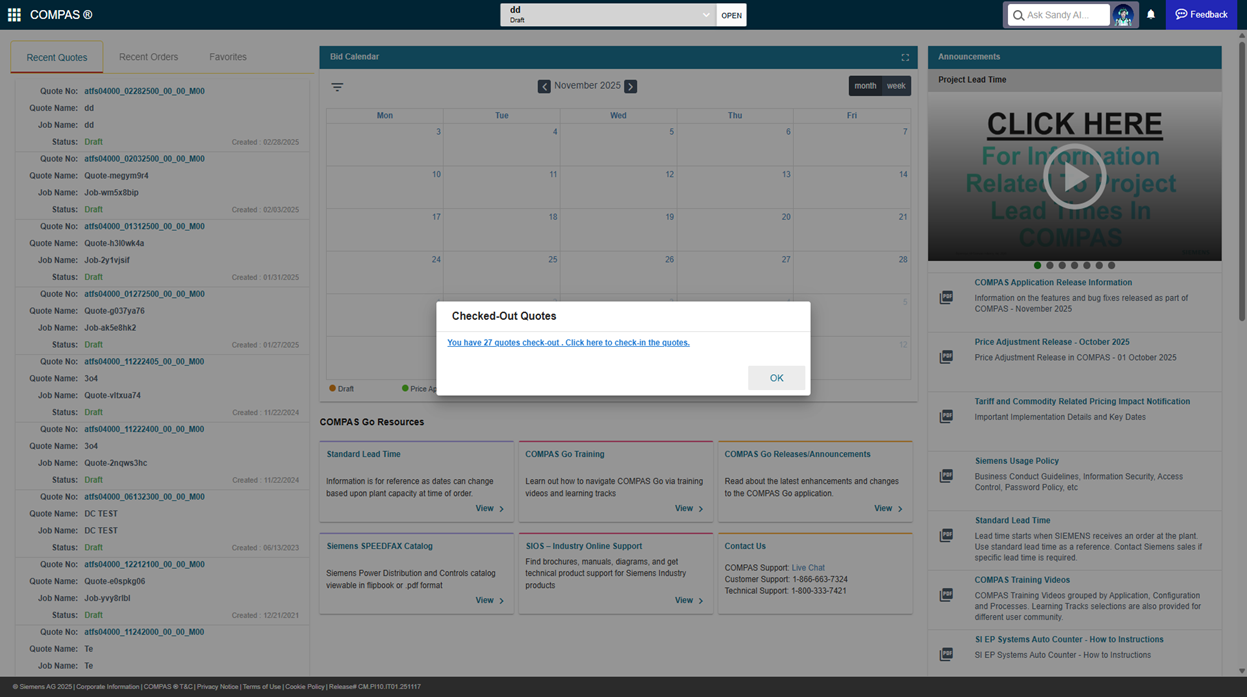Open PDF icon for Price Adjustment Release
Screen dimensions: 1247x697
pyautogui.click(x=946, y=357)
